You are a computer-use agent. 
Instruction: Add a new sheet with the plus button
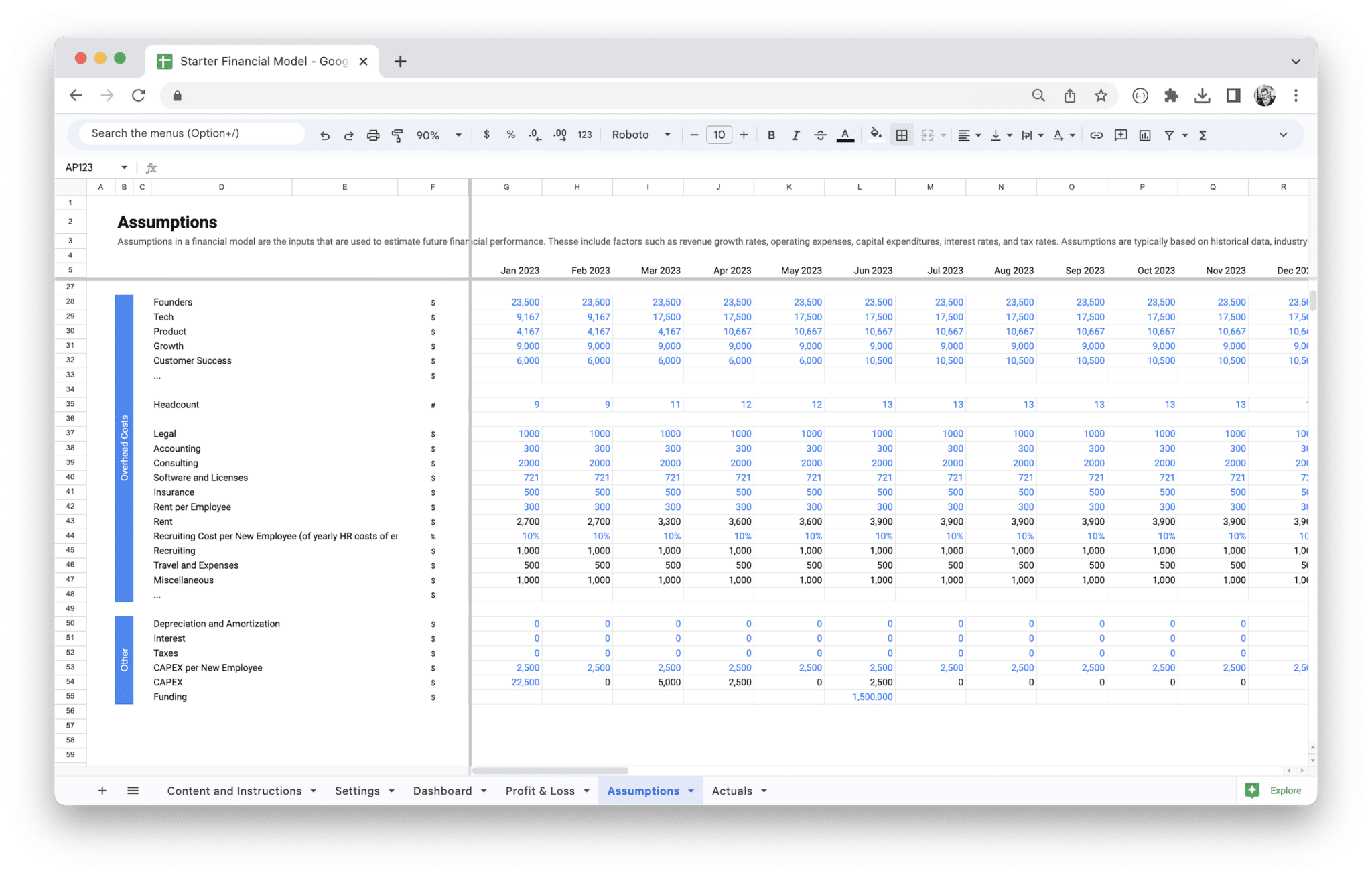pos(102,791)
